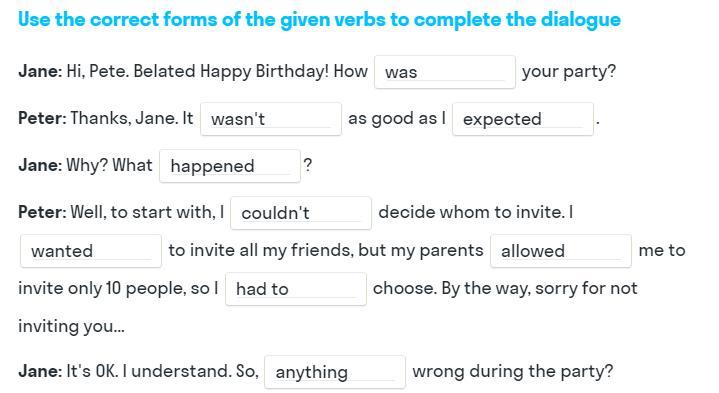Click the input field containing "was"

click(x=445, y=72)
